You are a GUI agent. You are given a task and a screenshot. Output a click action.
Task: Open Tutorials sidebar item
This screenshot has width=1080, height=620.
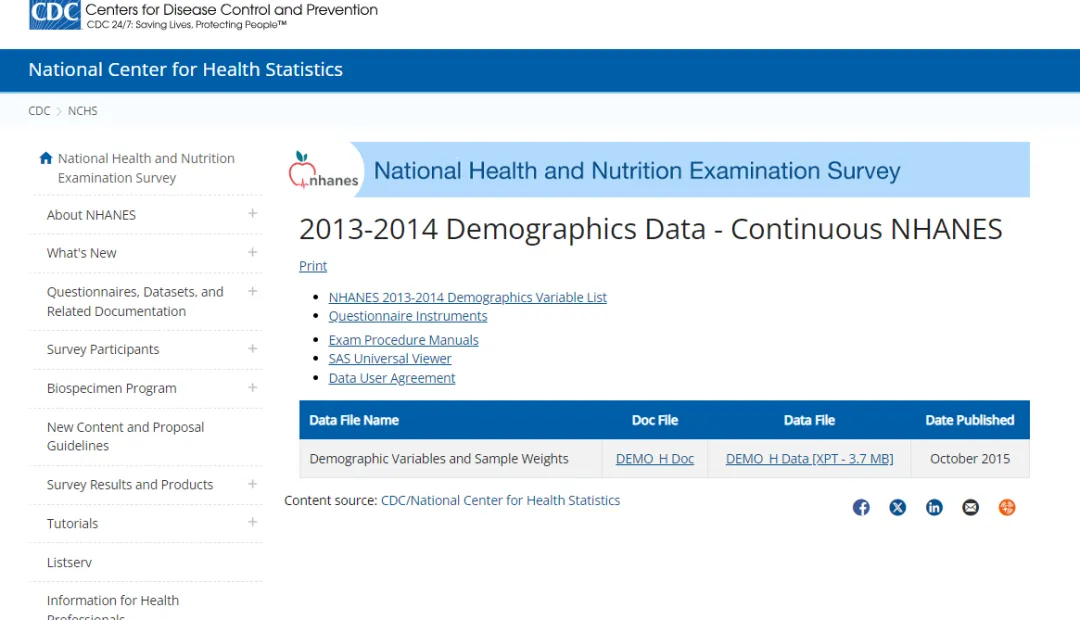[x=72, y=524]
